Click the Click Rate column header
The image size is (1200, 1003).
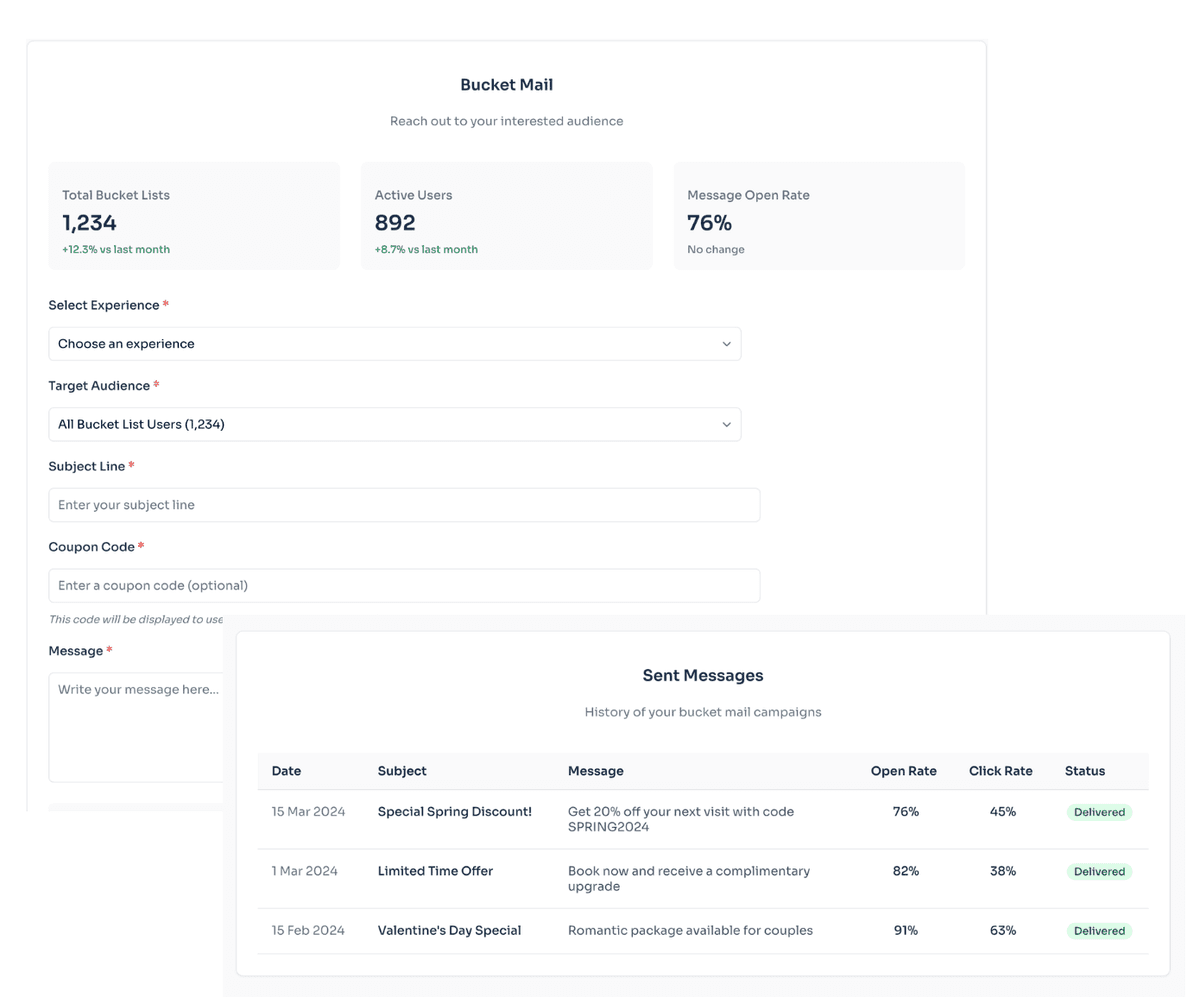[x=1000, y=772]
